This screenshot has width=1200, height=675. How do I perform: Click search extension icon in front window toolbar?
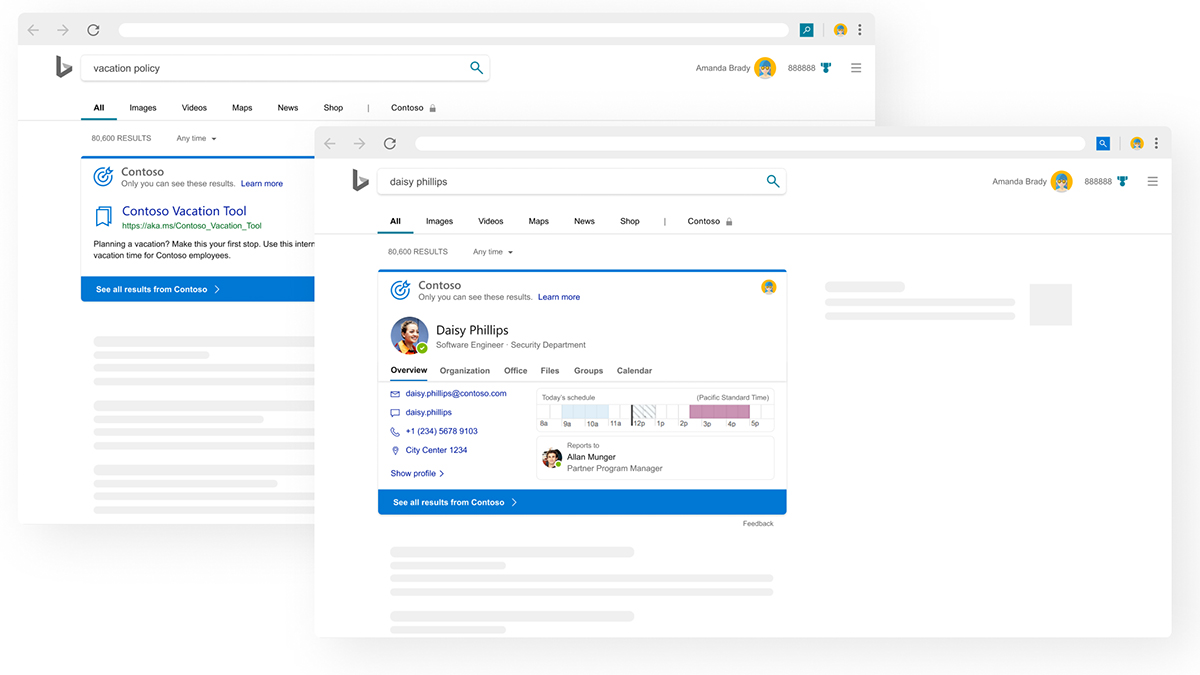(1103, 144)
